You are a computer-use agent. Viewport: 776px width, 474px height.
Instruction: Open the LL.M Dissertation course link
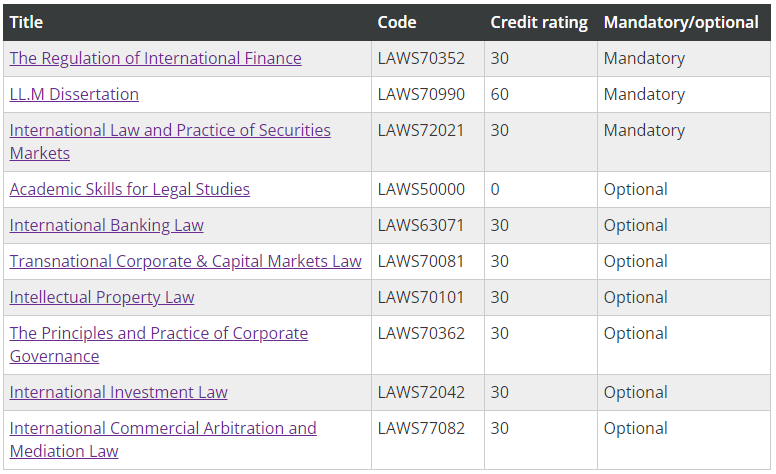click(x=74, y=94)
